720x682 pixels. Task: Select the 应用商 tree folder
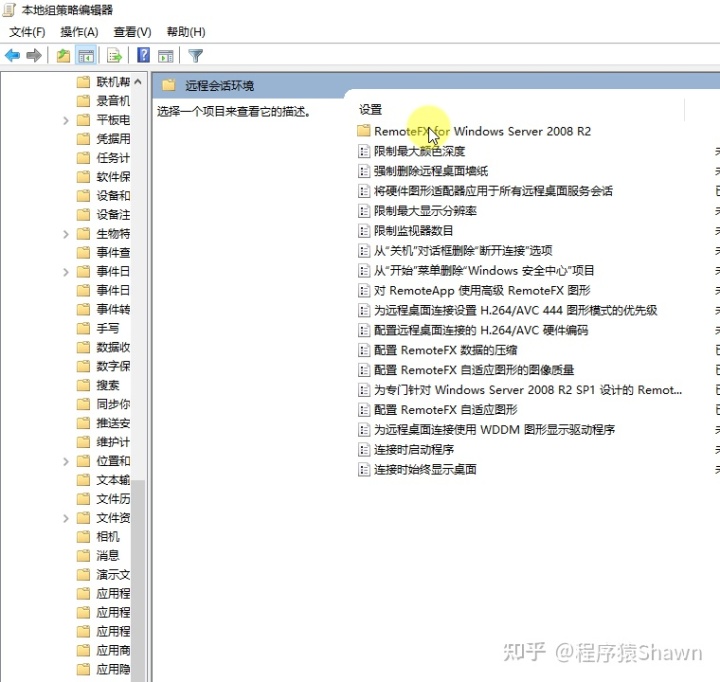pos(103,651)
